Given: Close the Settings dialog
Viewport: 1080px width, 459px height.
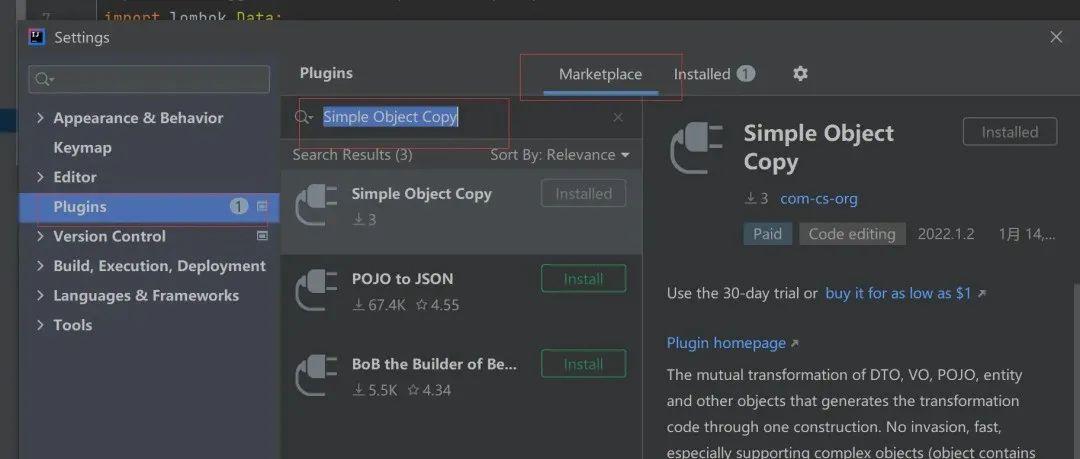Looking at the screenshot, I should [x=1056, y=37].
